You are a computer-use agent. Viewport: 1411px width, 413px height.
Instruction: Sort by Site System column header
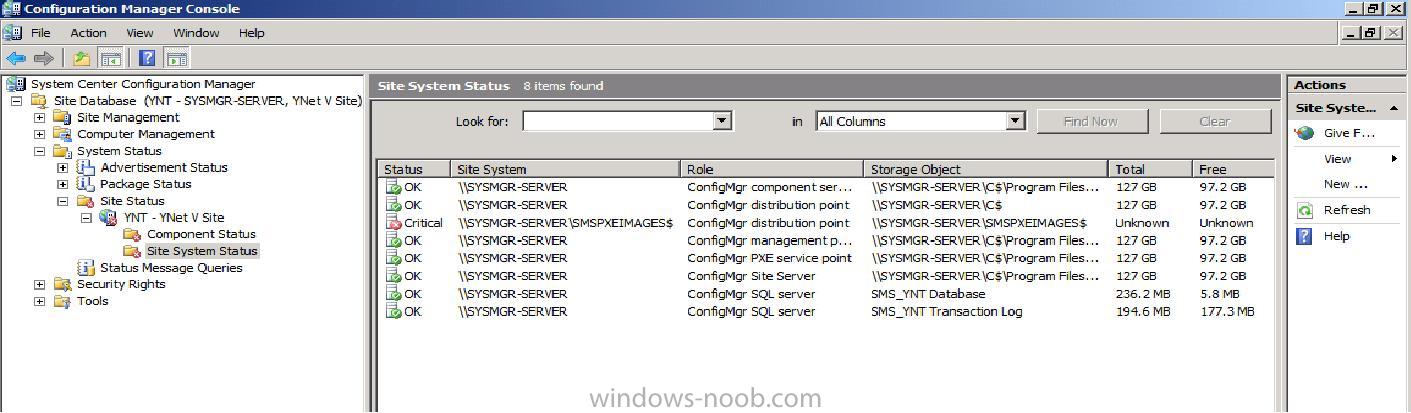(565, 169)
